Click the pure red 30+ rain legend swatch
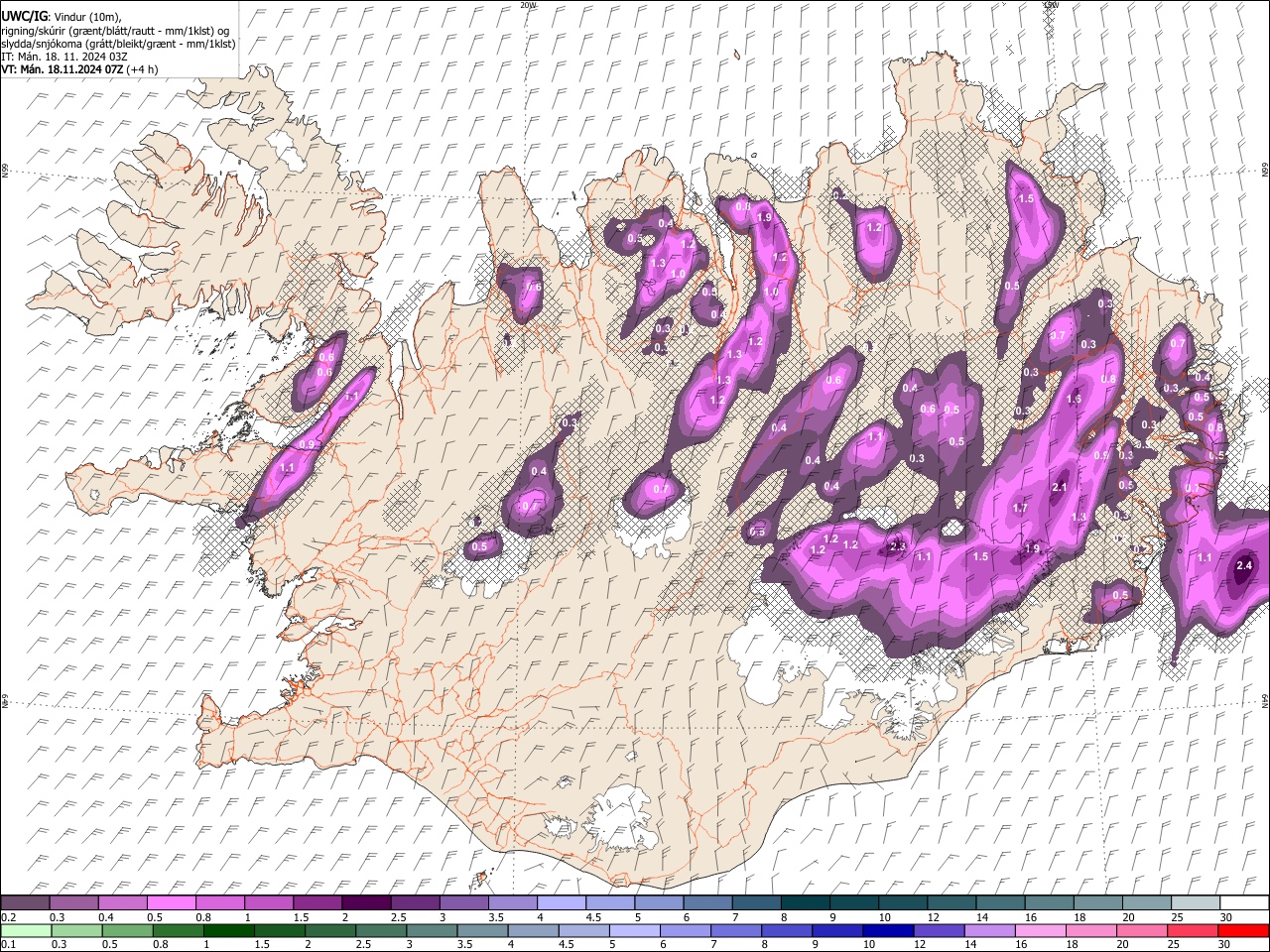 point(1242,931)
